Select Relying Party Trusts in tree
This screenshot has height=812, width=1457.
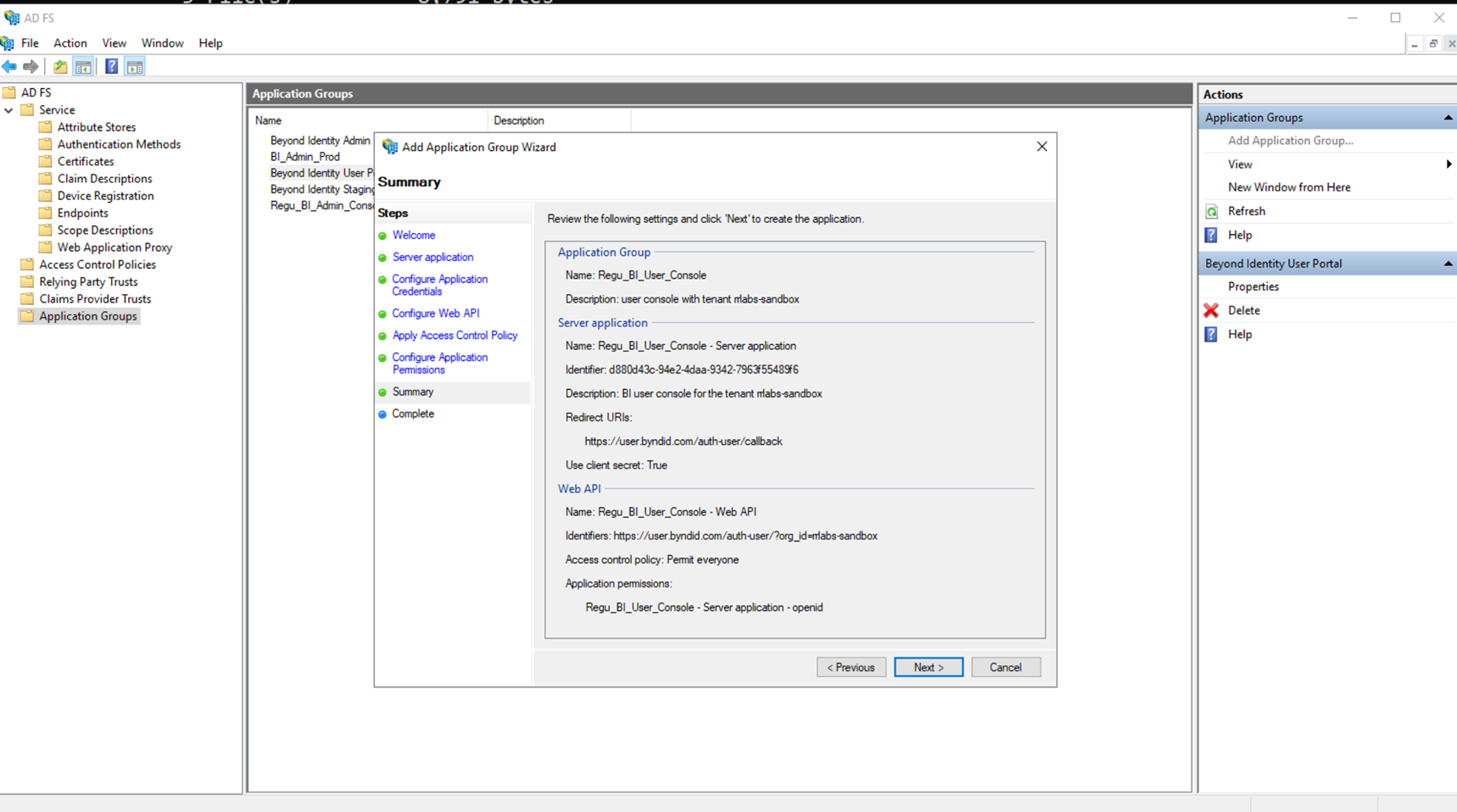pos(88,281)
